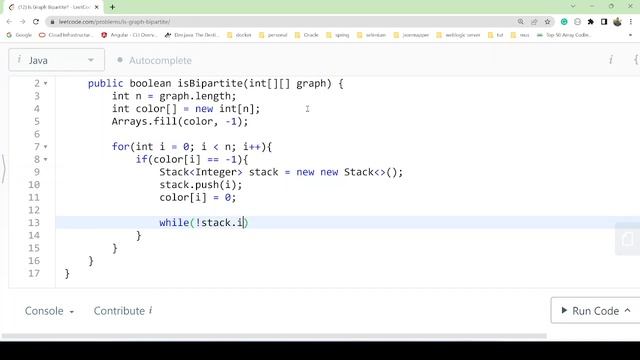Click the green Grammarly extension icon

click(564, 22)
